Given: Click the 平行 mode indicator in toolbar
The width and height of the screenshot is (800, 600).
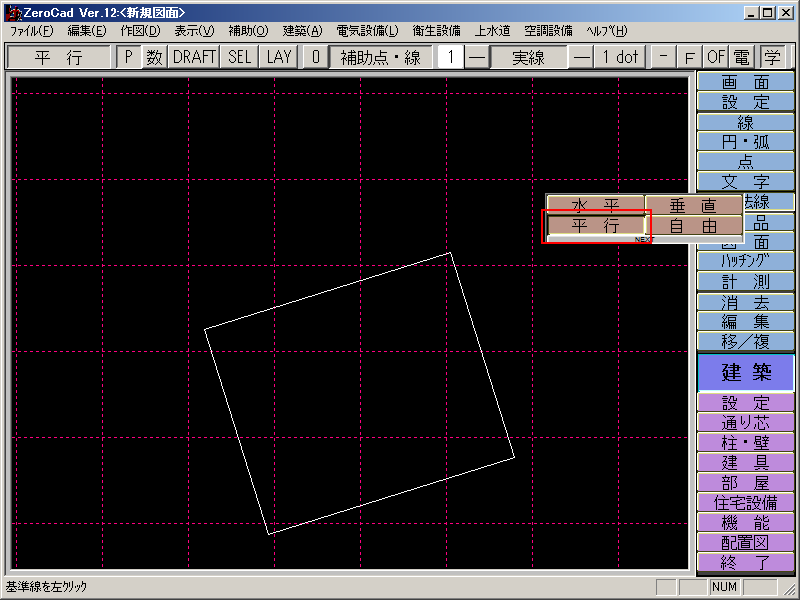Looking at the screenshot, I should pyautogui.click(x=59, y=57).
